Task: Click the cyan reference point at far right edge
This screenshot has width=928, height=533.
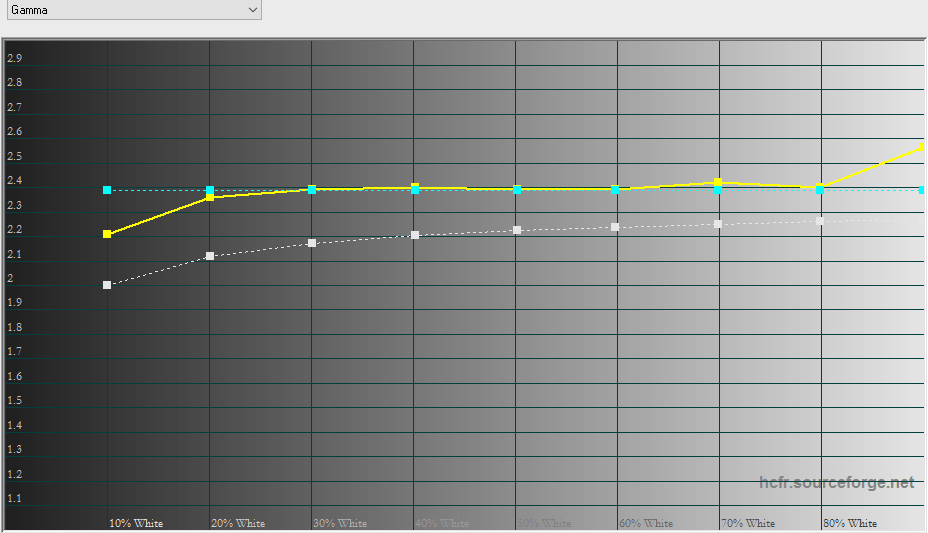Action: [x=922, y=190]
